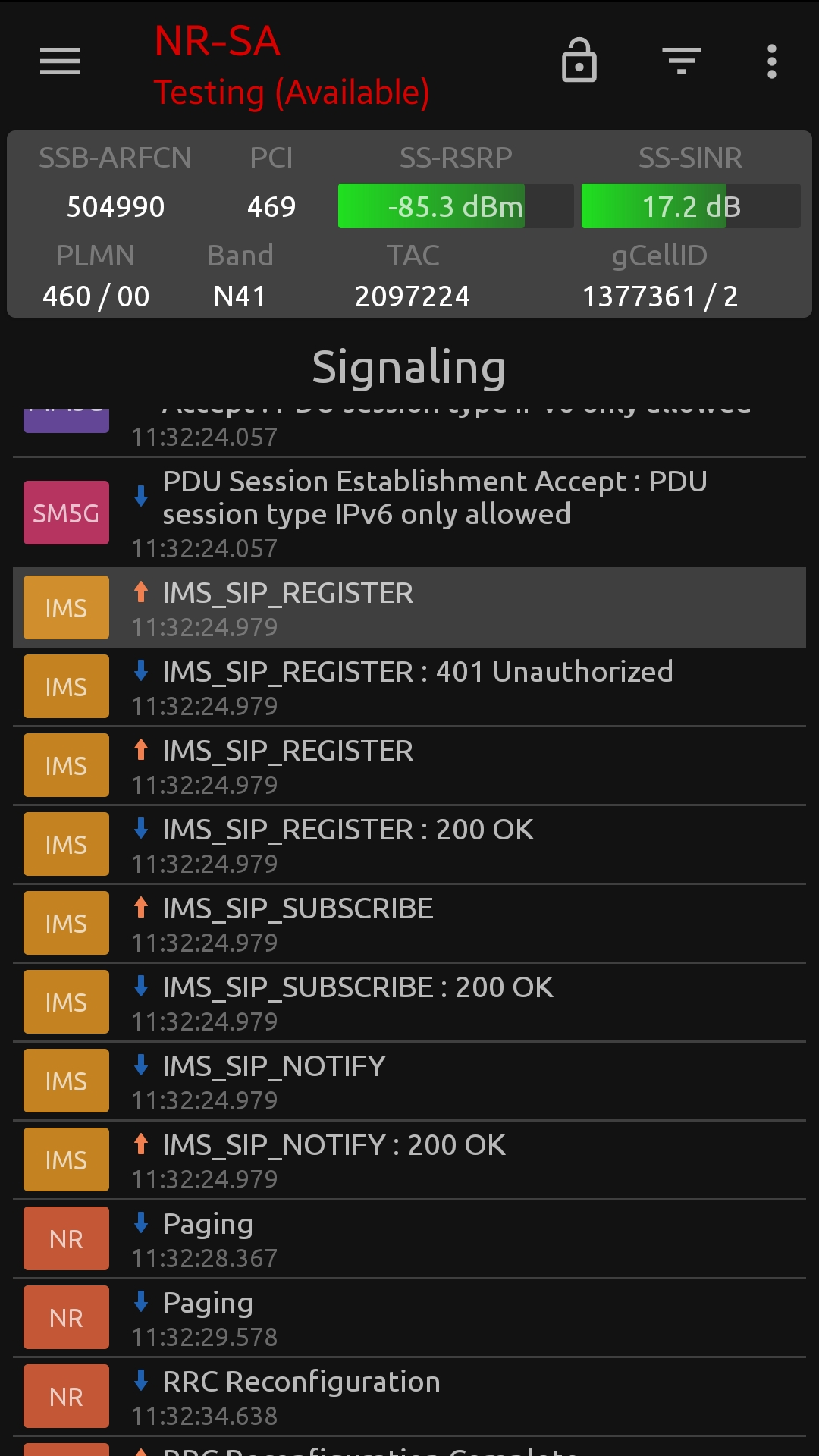Tap NR tag of Paging at 11:32:28.367
The width and height of the screenshot is (819, 1456).
66,1239
